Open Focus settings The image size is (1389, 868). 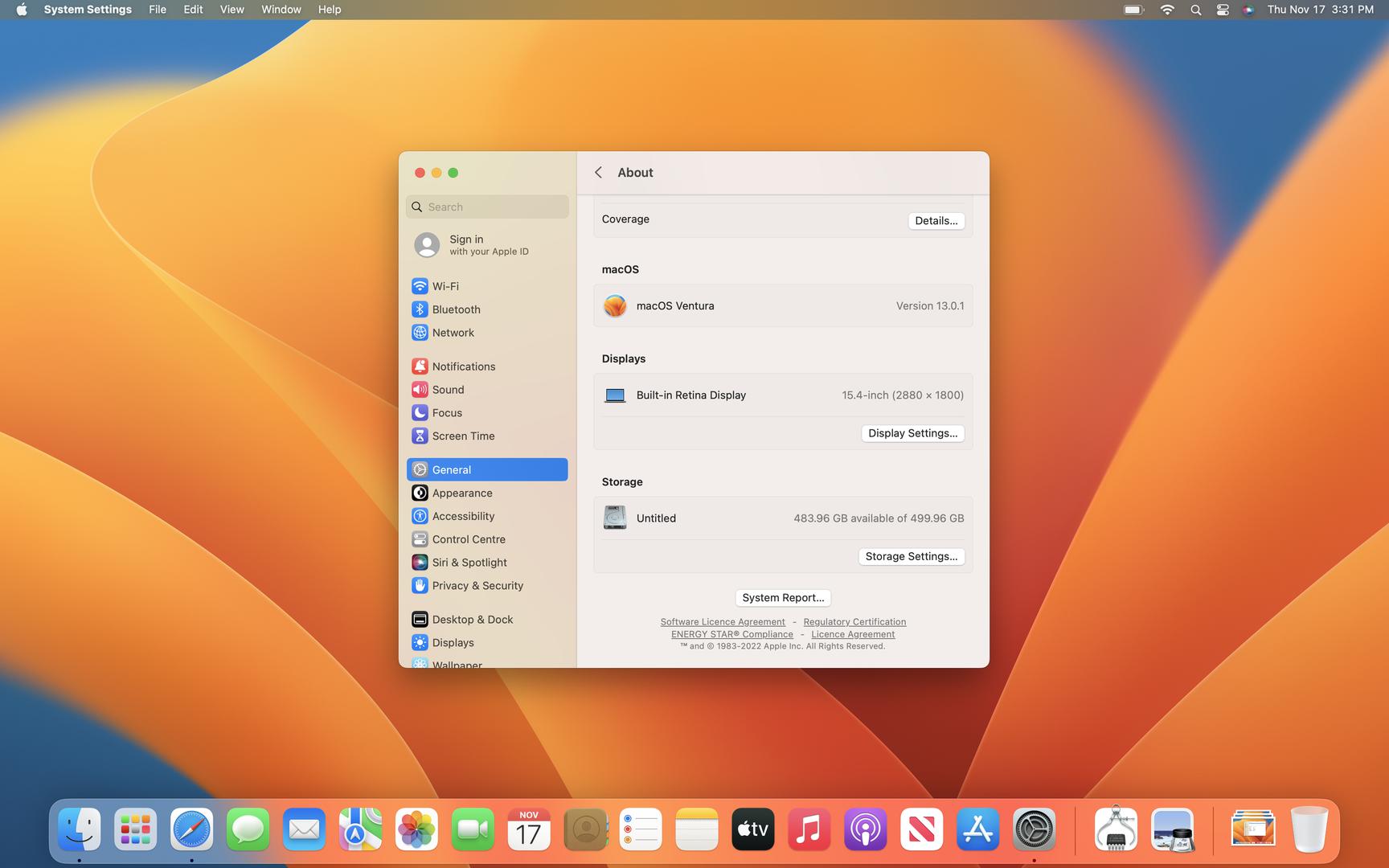click(447, 413)
